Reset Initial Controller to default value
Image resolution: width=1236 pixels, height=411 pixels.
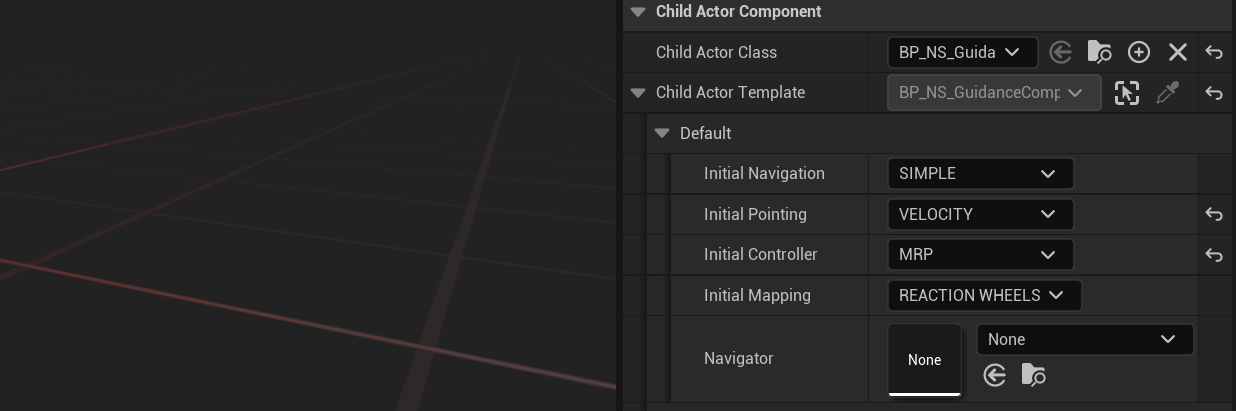(1214, 255)
